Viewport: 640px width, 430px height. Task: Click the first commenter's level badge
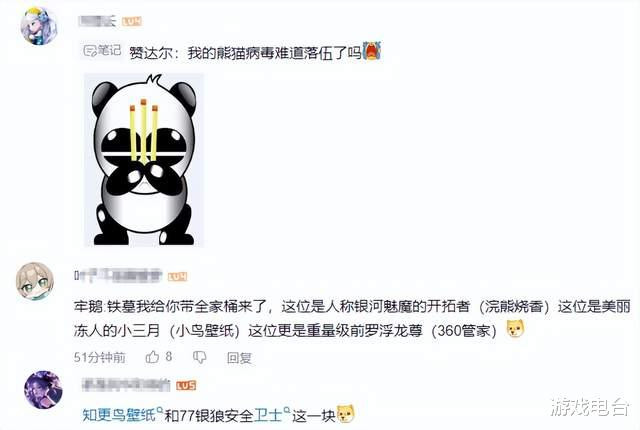click(x=132, y=21)
